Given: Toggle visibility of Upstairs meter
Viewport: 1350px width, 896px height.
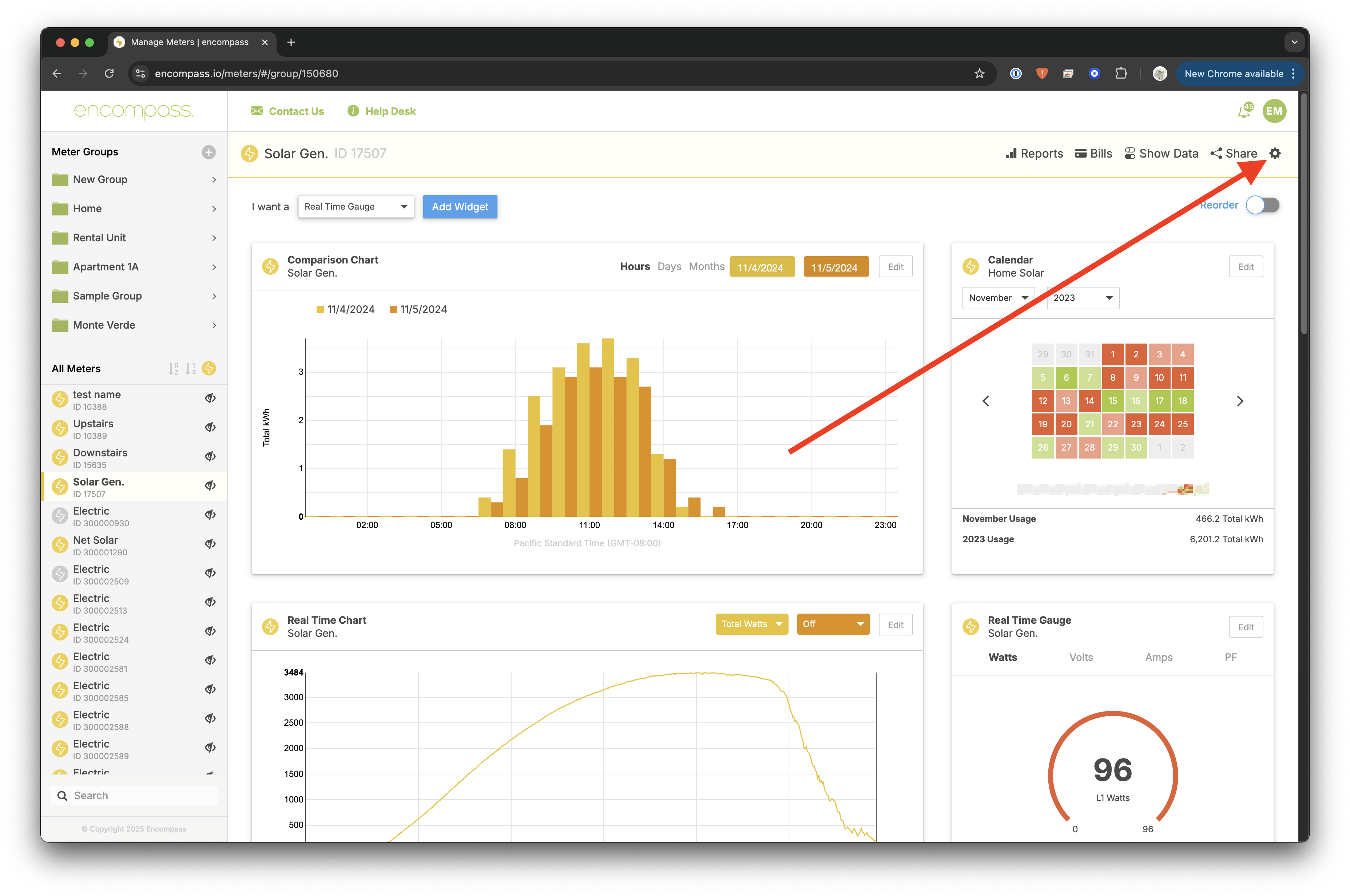Looking at the screenshot, I should click(210, 427).
